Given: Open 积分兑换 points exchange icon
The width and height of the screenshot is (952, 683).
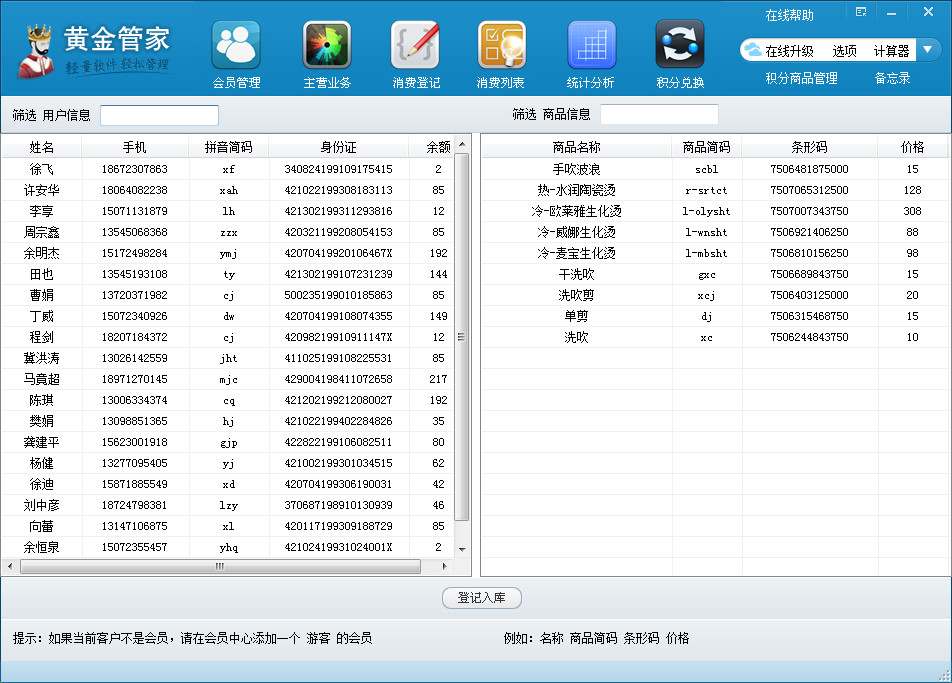Looking at the screenshot, I should tap(680, 46).
